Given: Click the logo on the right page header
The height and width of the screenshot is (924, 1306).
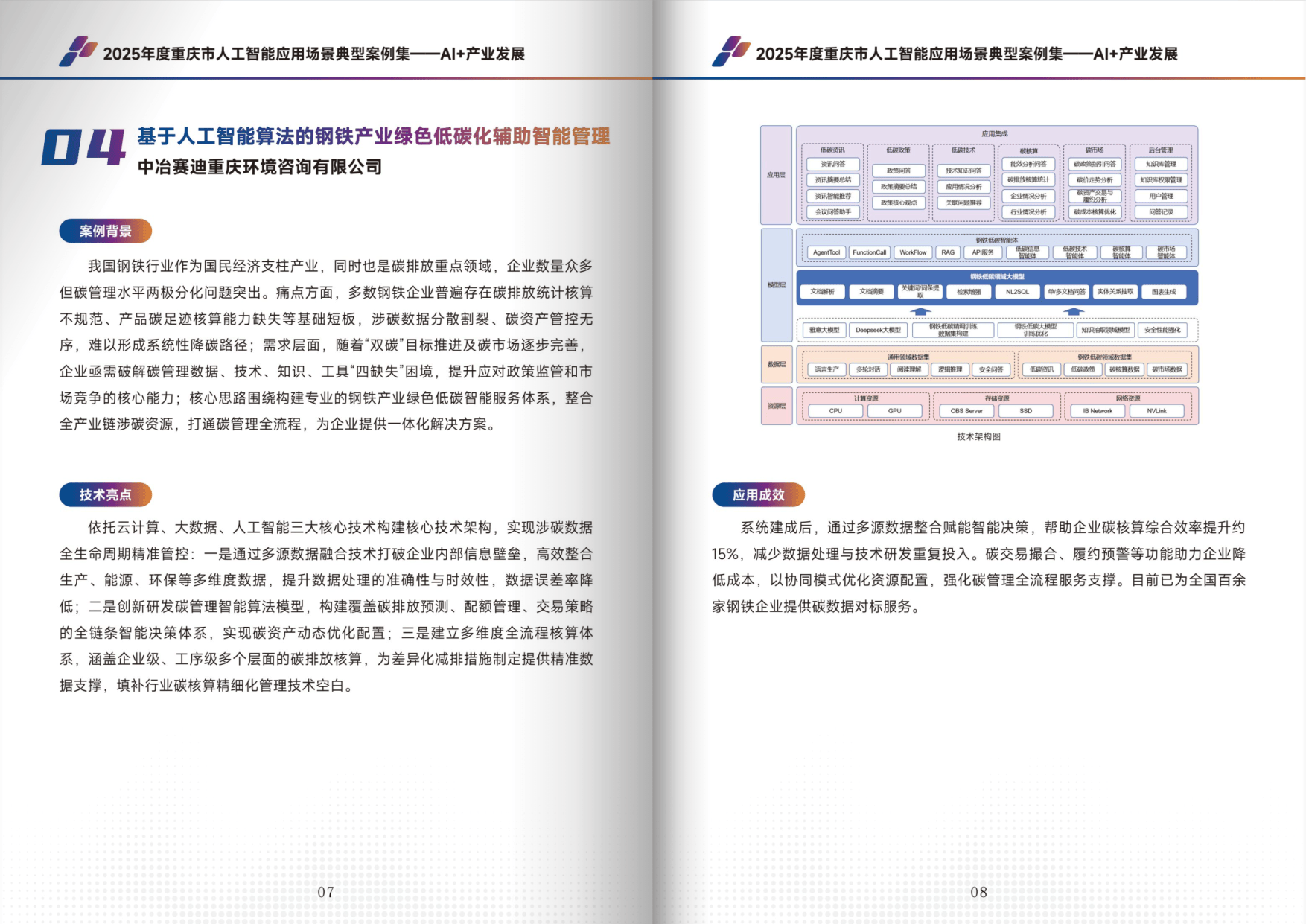Looking at the screenshot, I should (x=730, y=51).
